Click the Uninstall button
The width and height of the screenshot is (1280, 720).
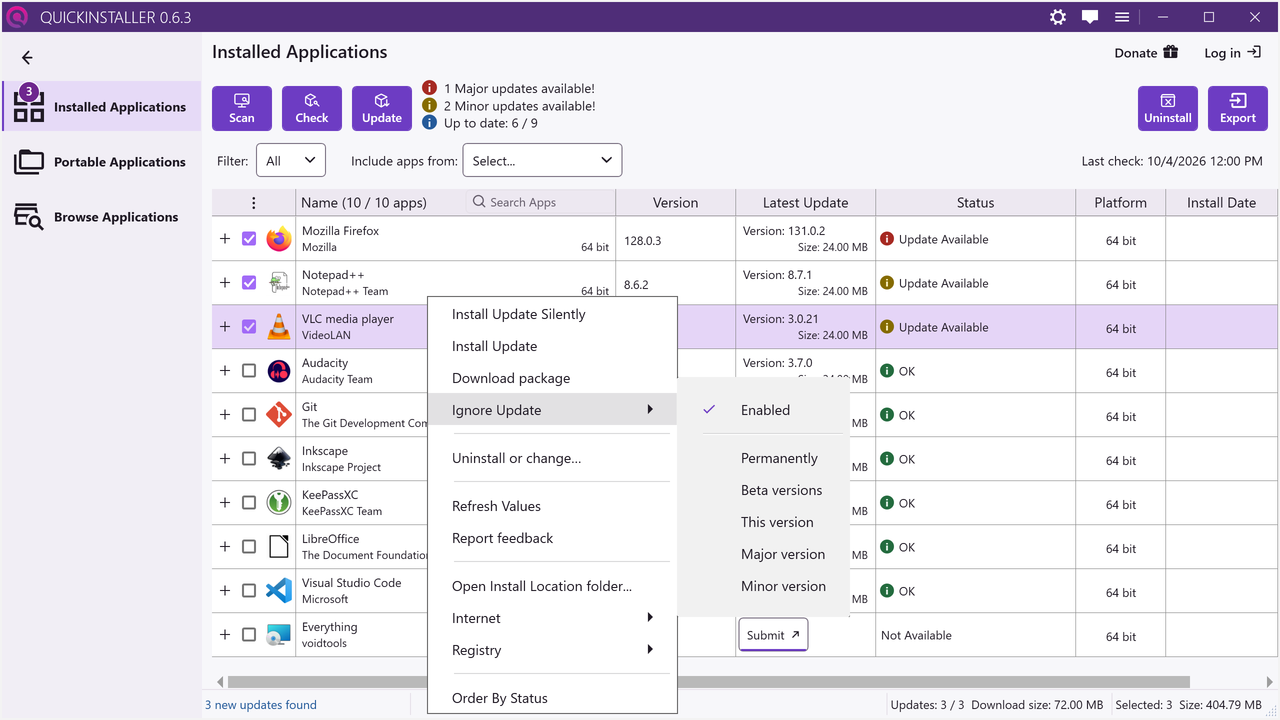pos(1168,108)
